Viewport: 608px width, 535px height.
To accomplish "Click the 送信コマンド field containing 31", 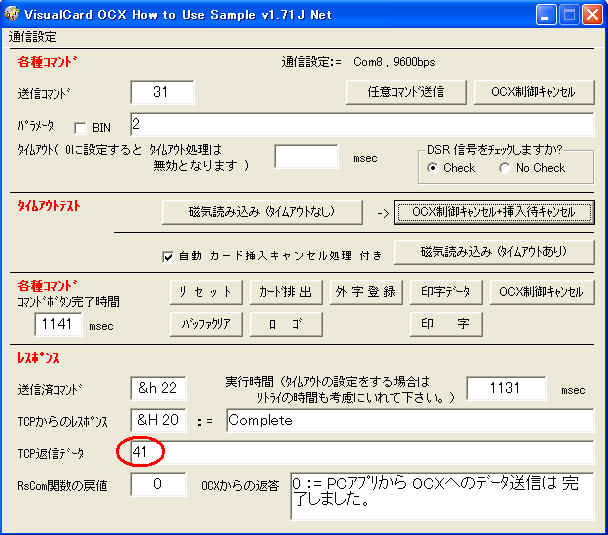I will coord(162,93).
